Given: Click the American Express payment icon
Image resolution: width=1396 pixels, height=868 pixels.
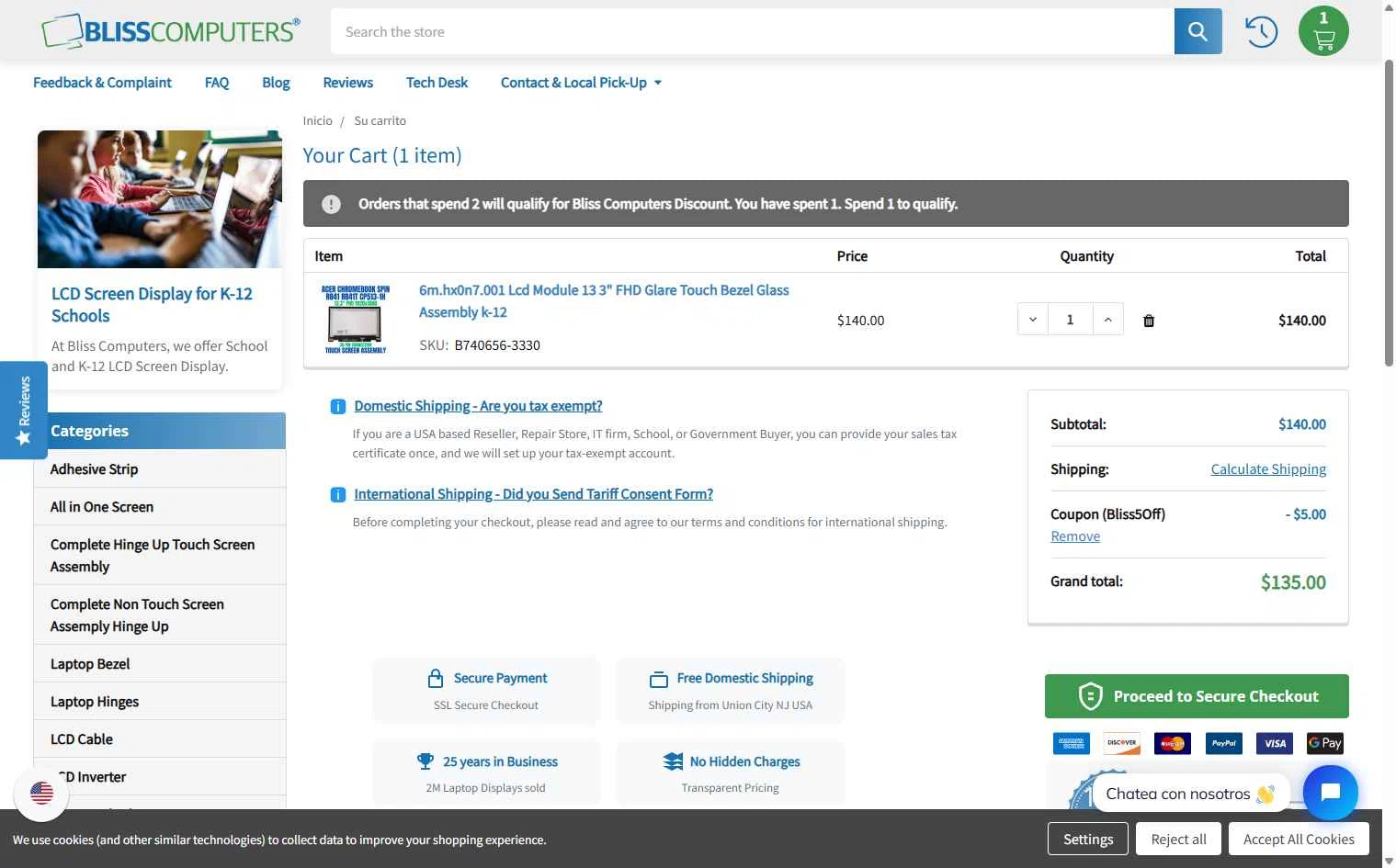Looking at the screenshot, I should 1072,743.
